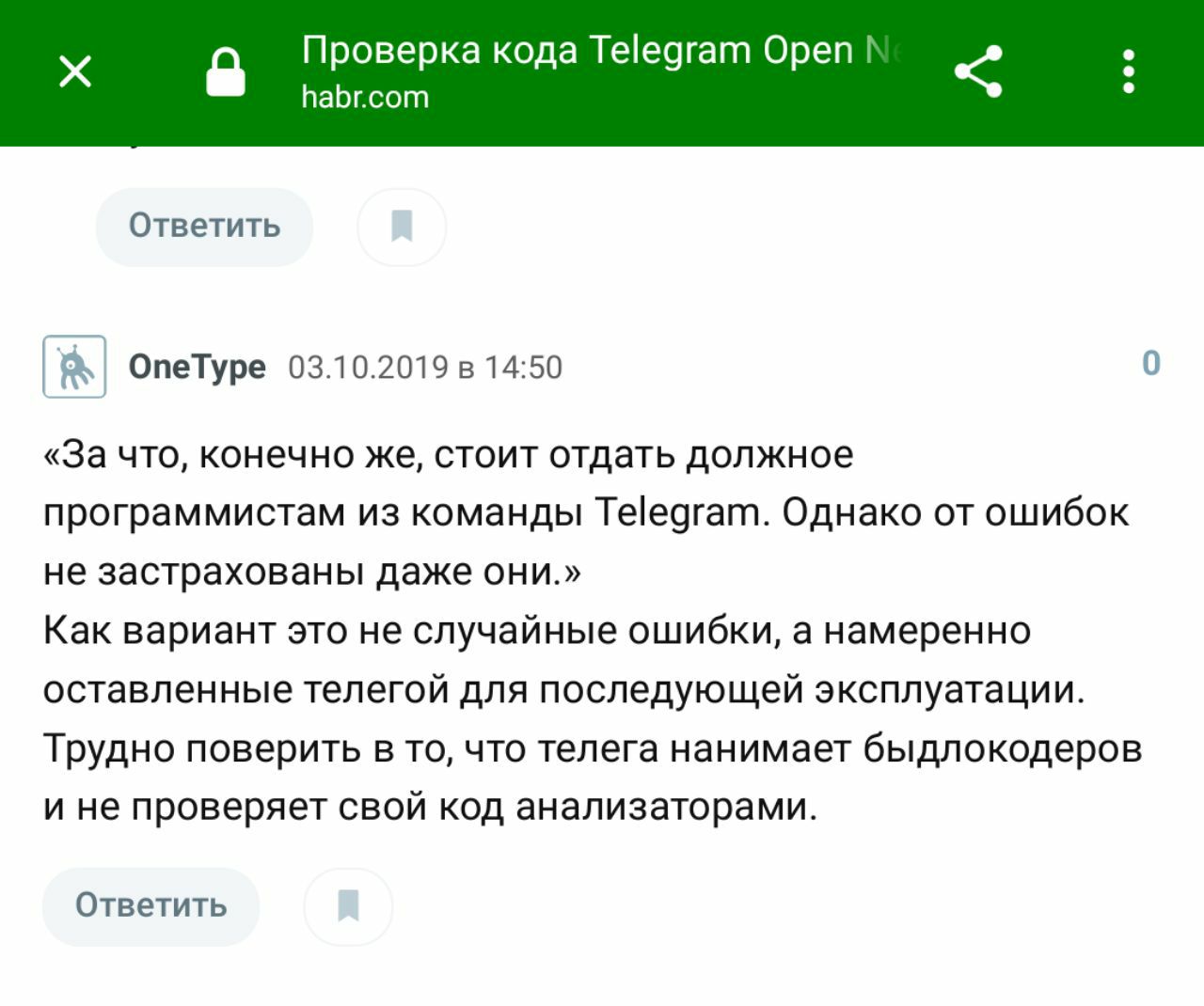The image size is (1204, 1006).
Task: Open OneType's avatar image
Action: (74, 366)
